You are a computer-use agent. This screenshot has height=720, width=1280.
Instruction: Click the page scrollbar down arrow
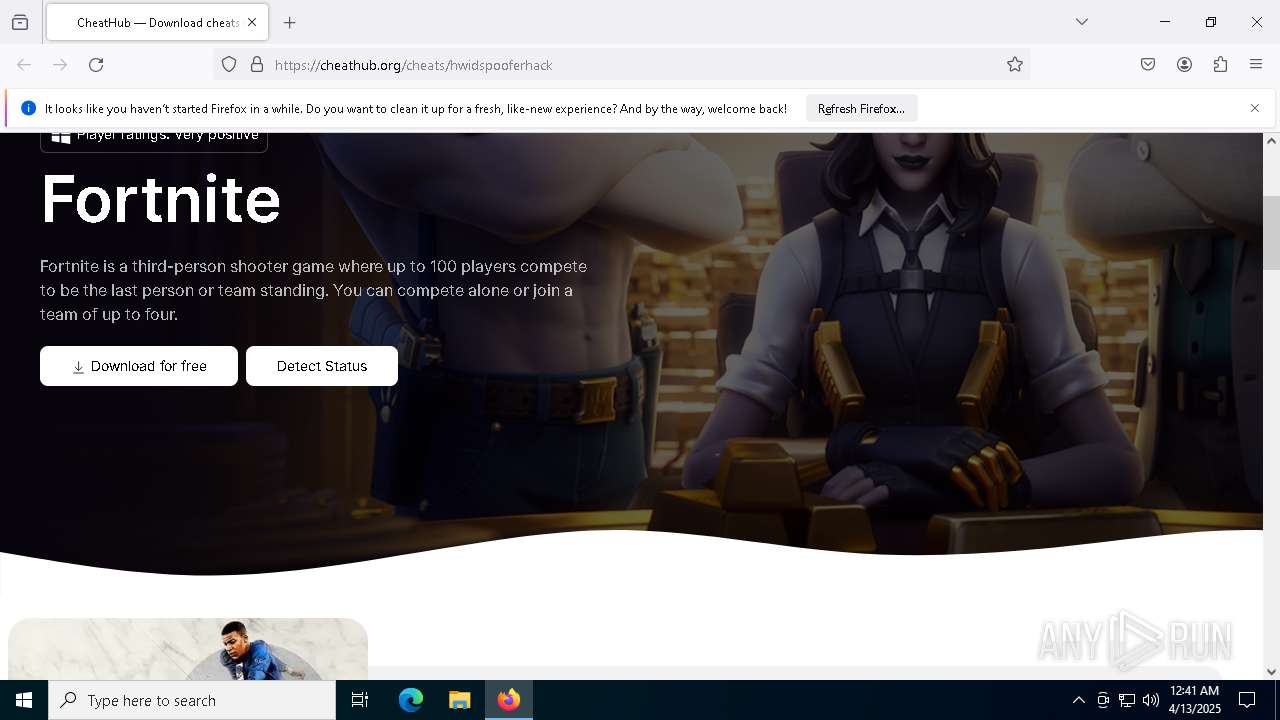click(x=1271, y=672)
